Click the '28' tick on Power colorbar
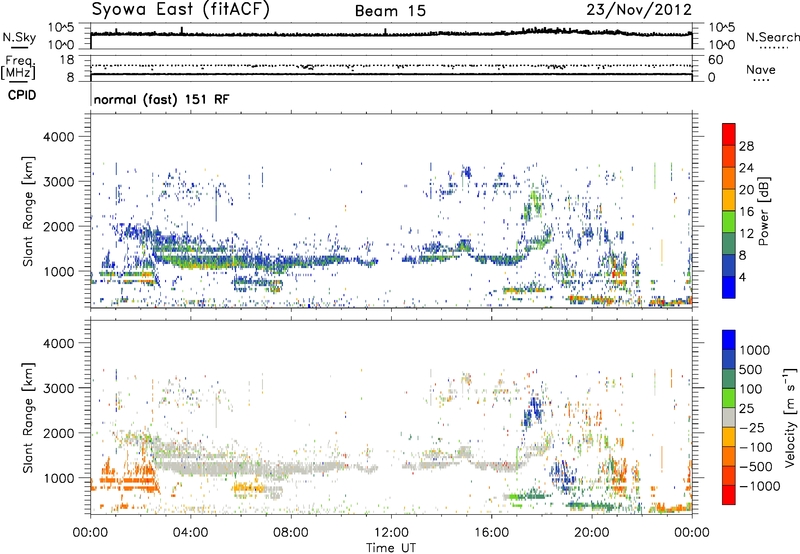Viewport: 800px width, 554px height. [746, 146]
